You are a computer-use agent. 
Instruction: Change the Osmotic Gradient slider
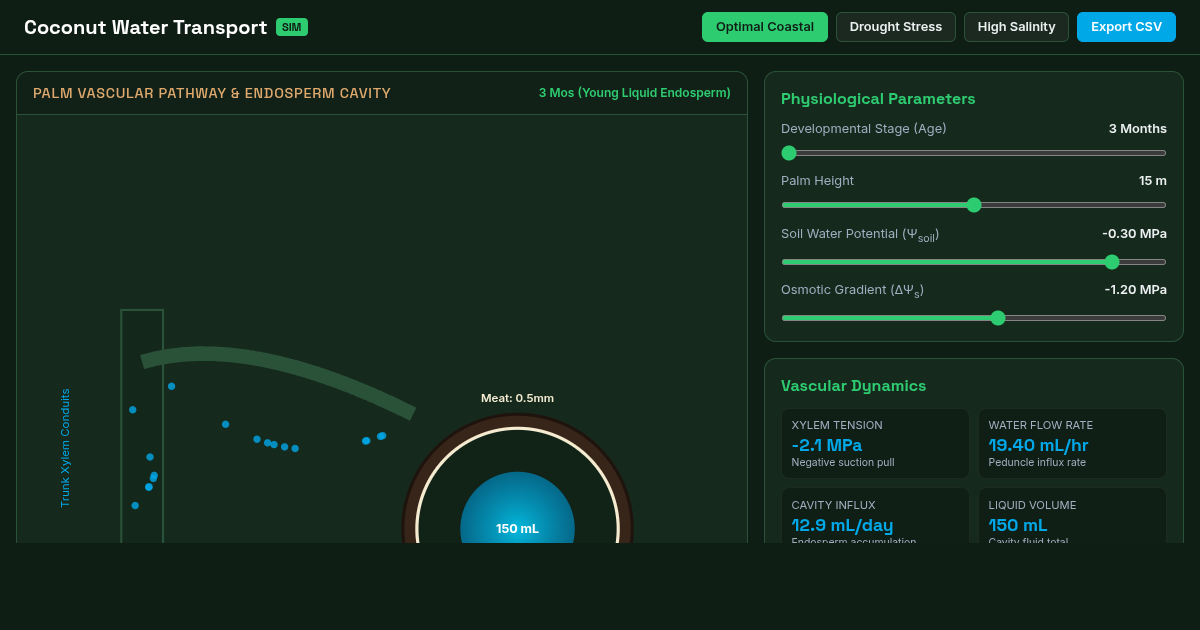pos(974,318)
